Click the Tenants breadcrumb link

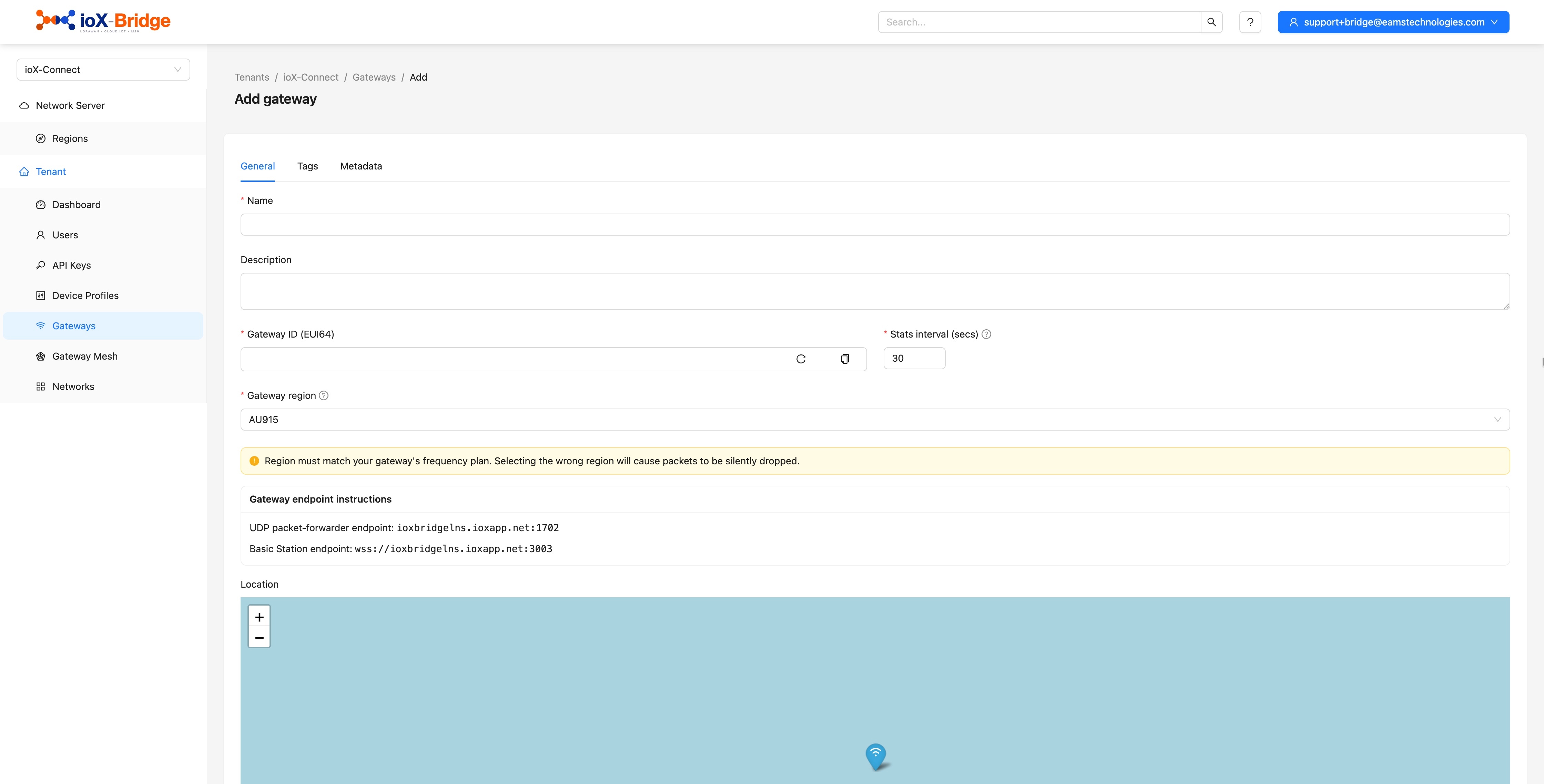pyautogui.click(x=252, y=77)
